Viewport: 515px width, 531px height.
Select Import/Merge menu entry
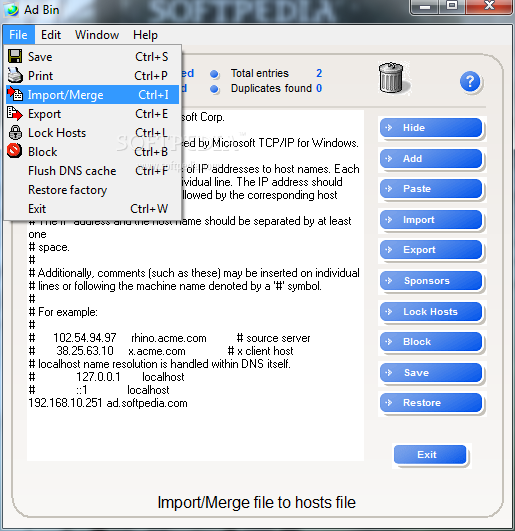point(92,94)
